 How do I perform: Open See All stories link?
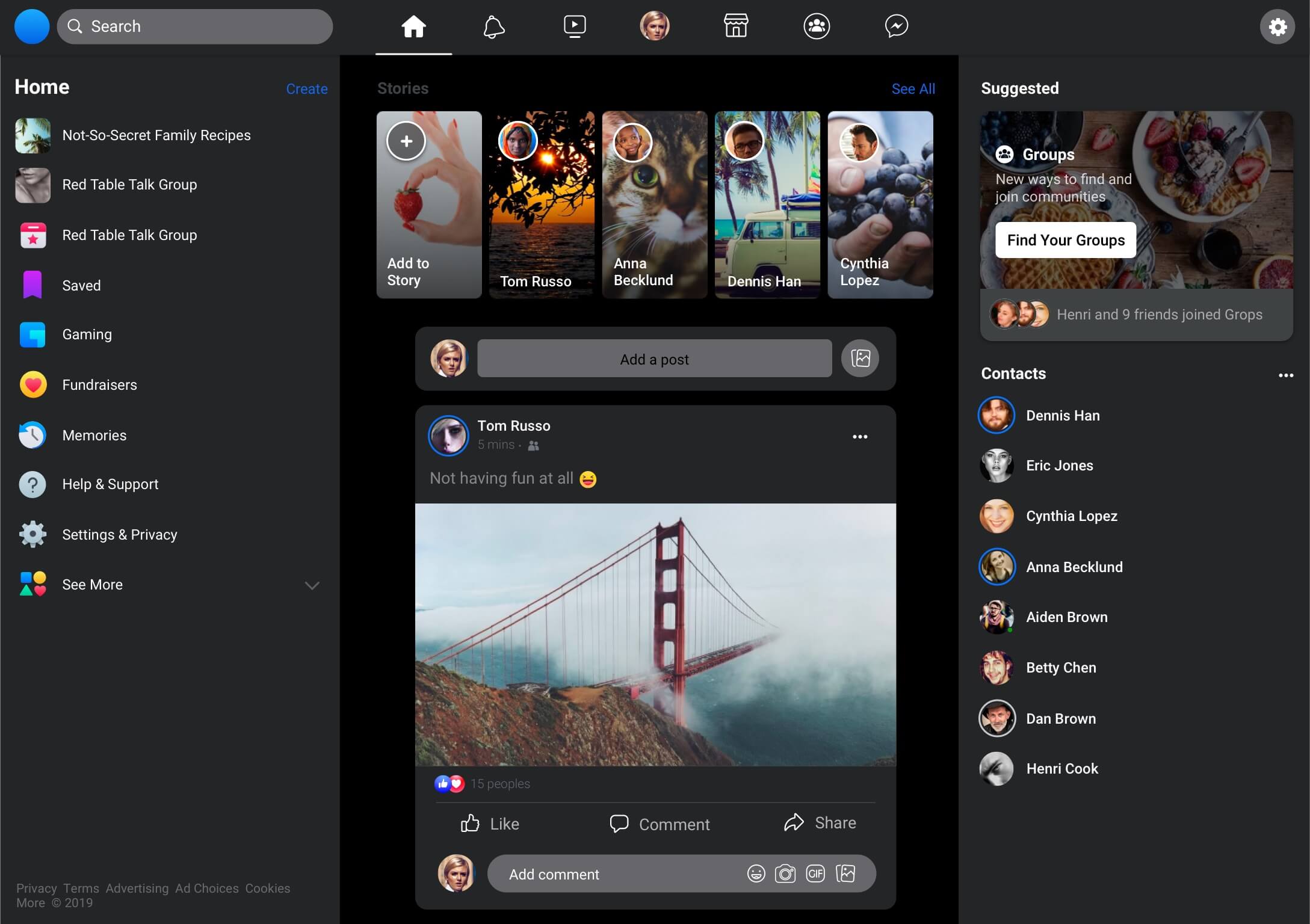tap(913, 88)
